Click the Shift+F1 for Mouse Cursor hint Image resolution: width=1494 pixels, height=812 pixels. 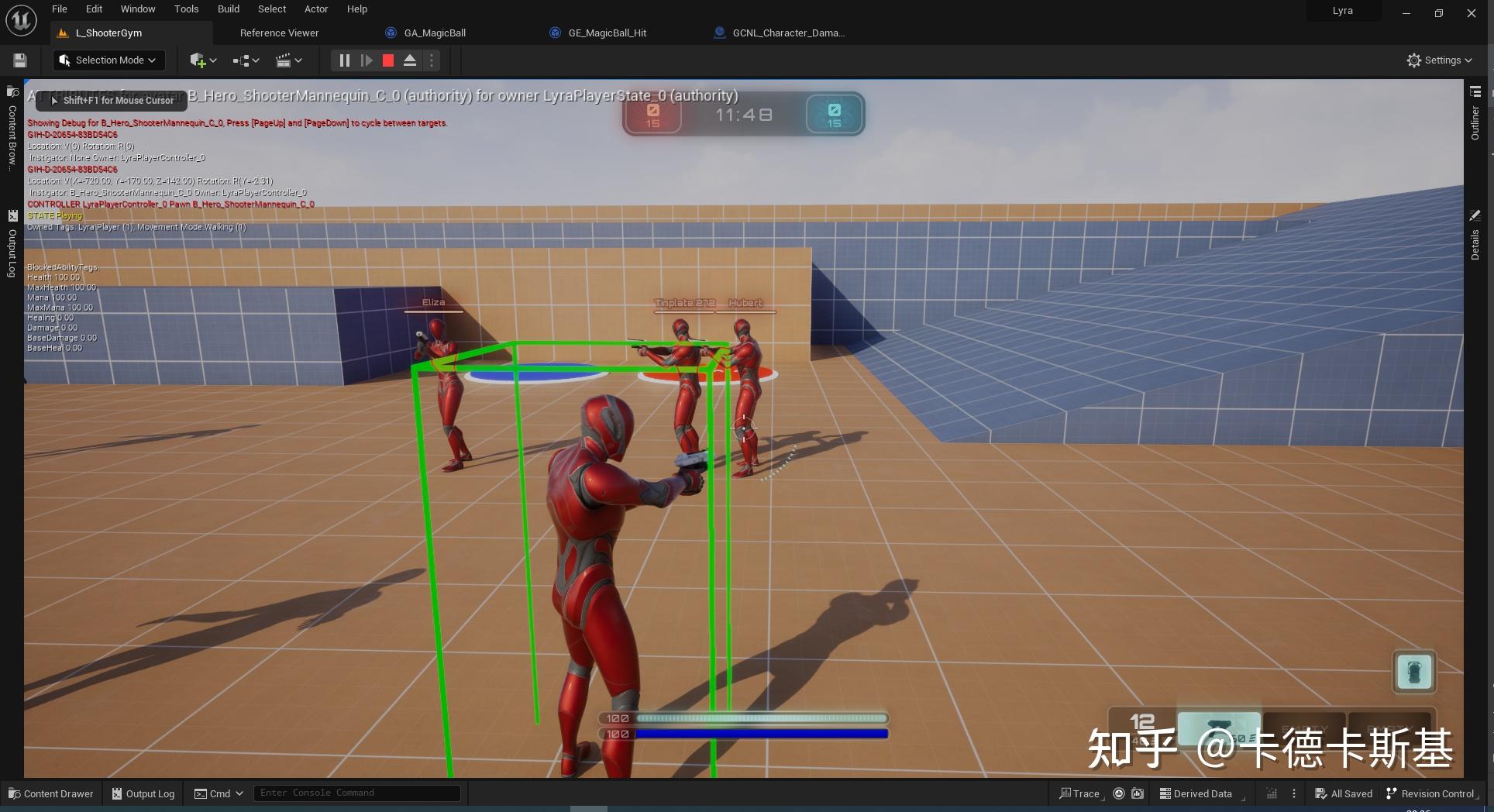tap(111, 101)
